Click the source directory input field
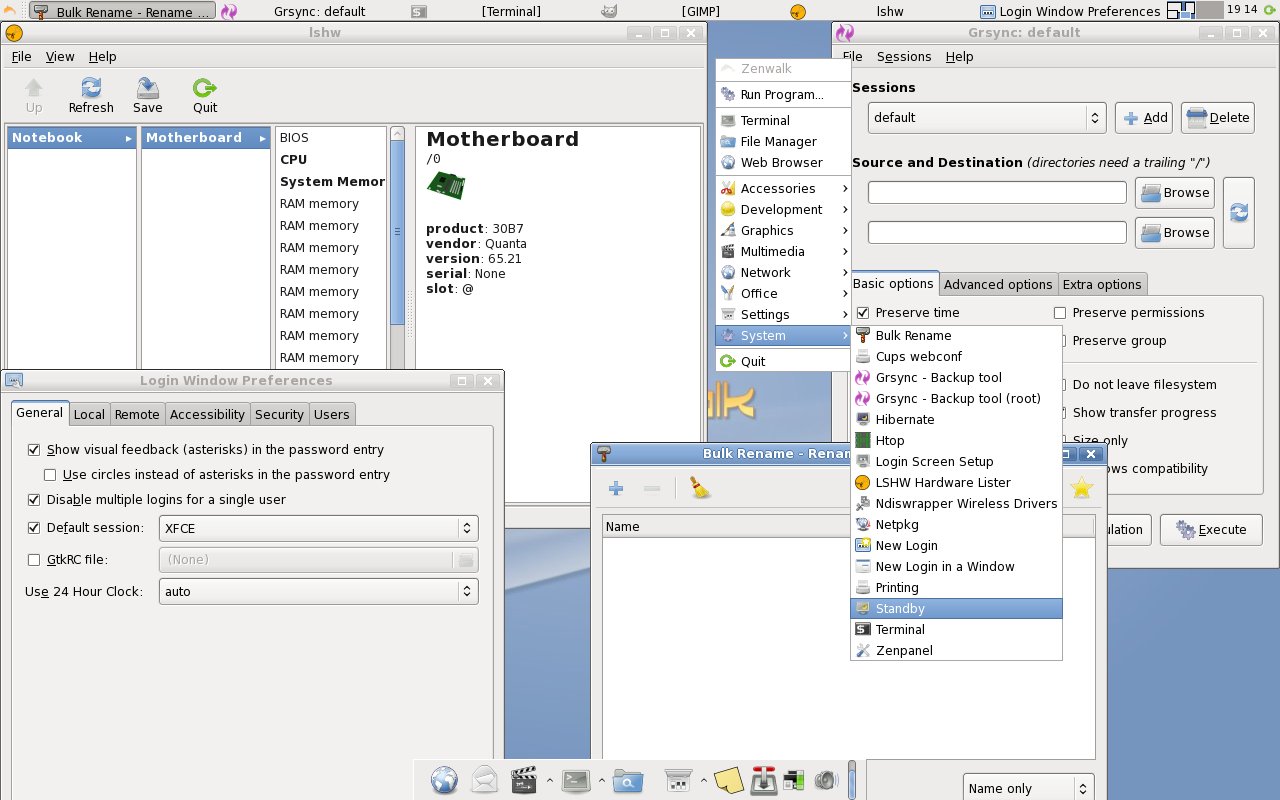 click(x=997, y=192)
